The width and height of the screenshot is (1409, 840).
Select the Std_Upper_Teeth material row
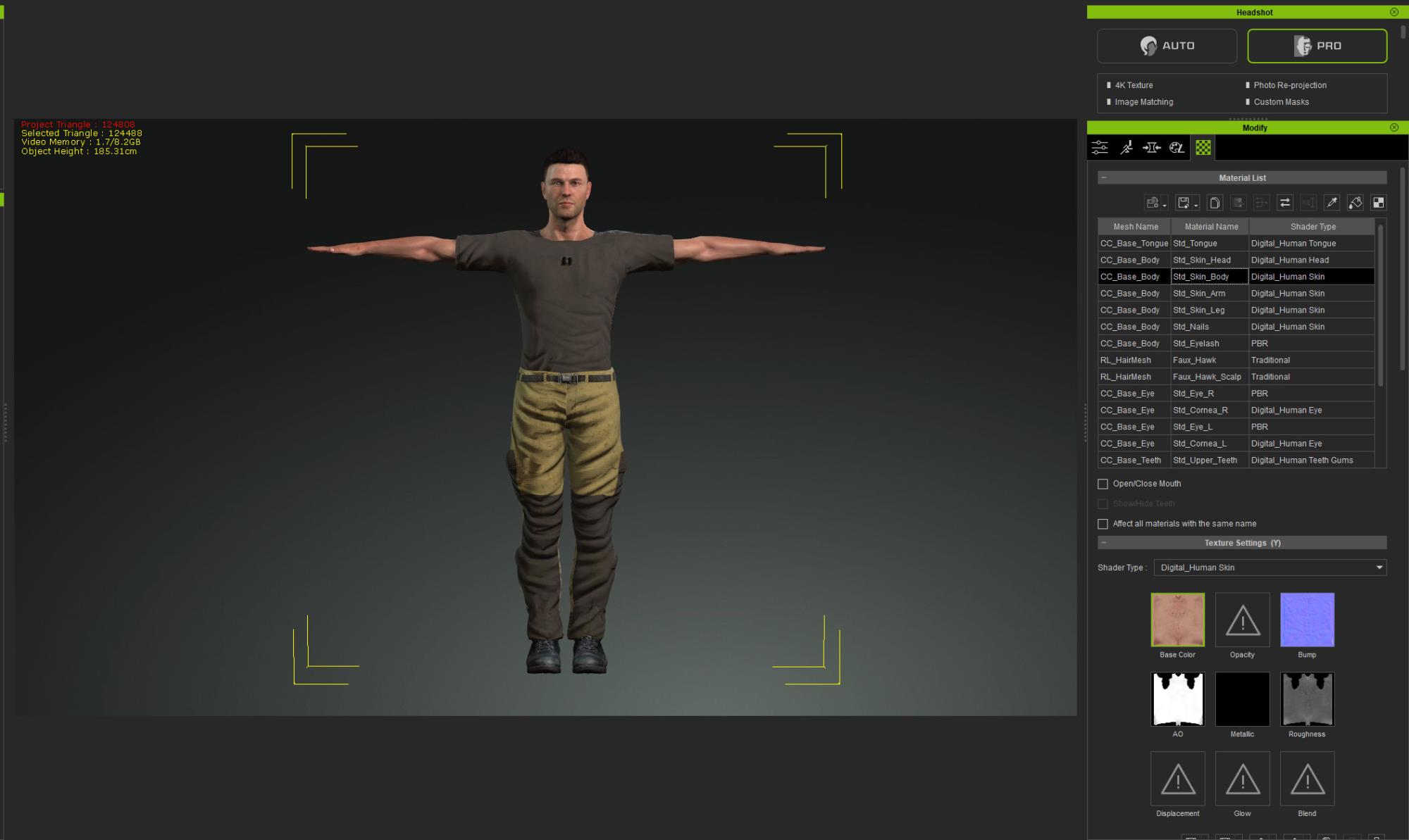point(1236,460)
